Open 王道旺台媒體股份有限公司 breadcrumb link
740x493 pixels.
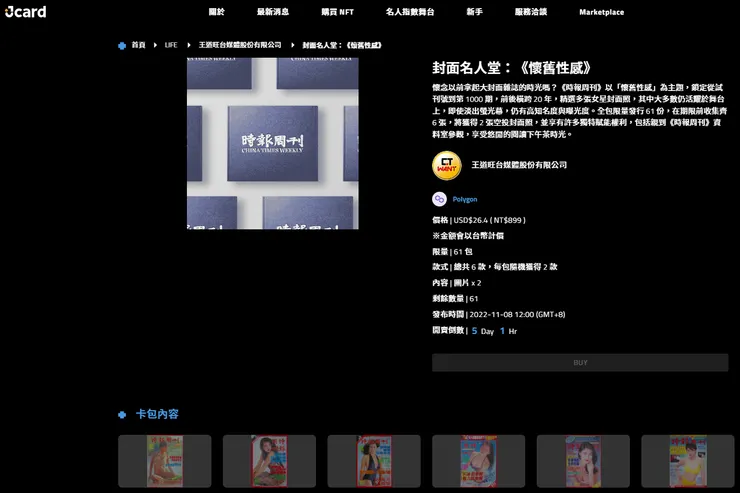240,45
